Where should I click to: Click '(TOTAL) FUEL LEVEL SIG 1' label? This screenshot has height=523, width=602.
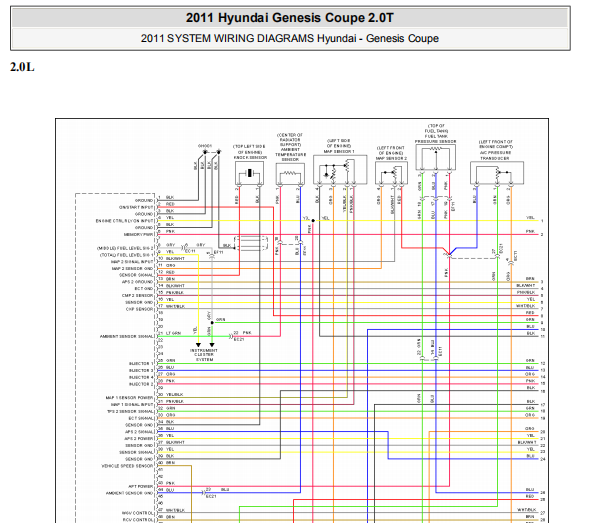(x=126, y=255)
